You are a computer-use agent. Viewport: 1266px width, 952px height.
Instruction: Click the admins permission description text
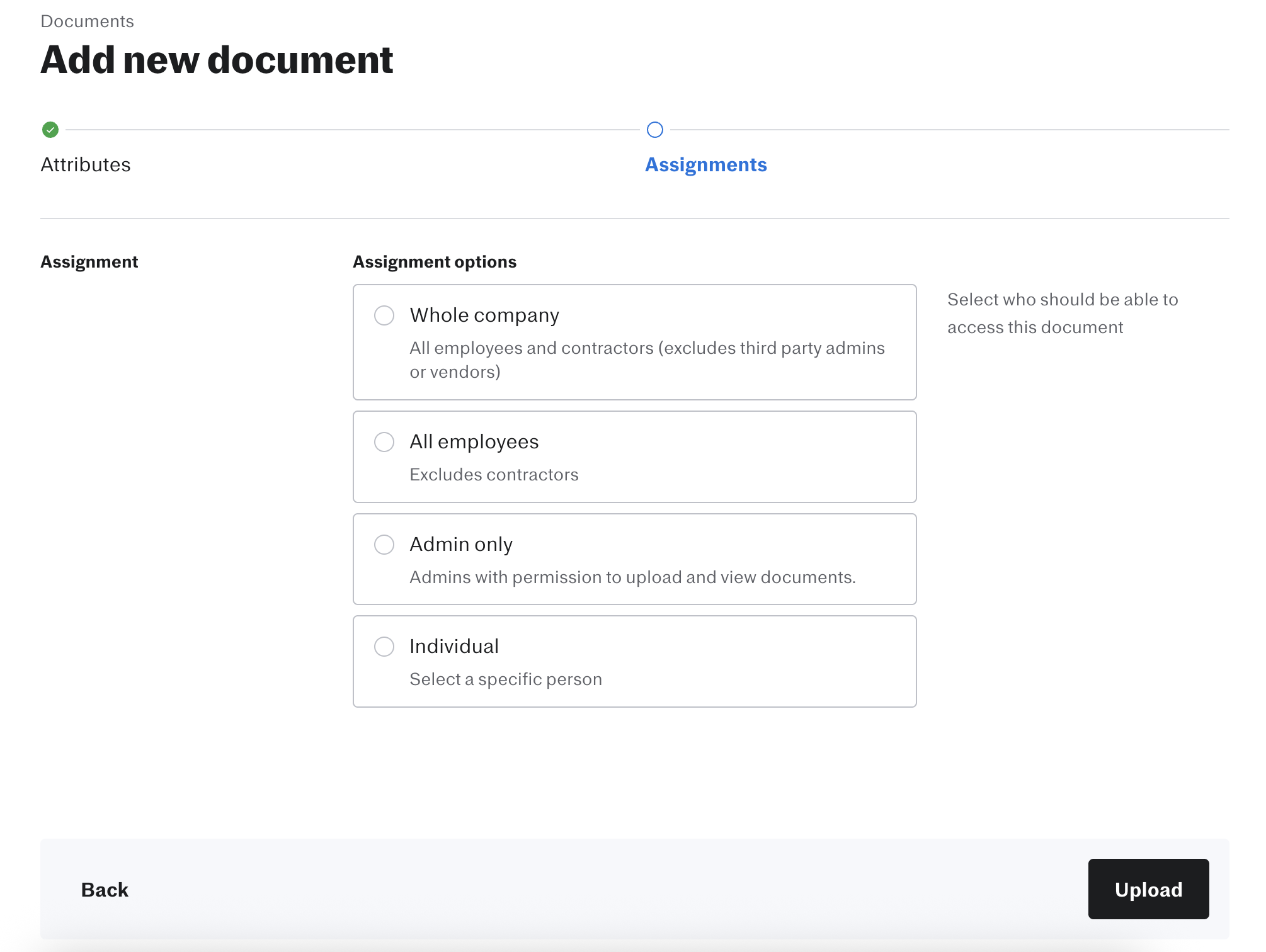coord(632,577)
